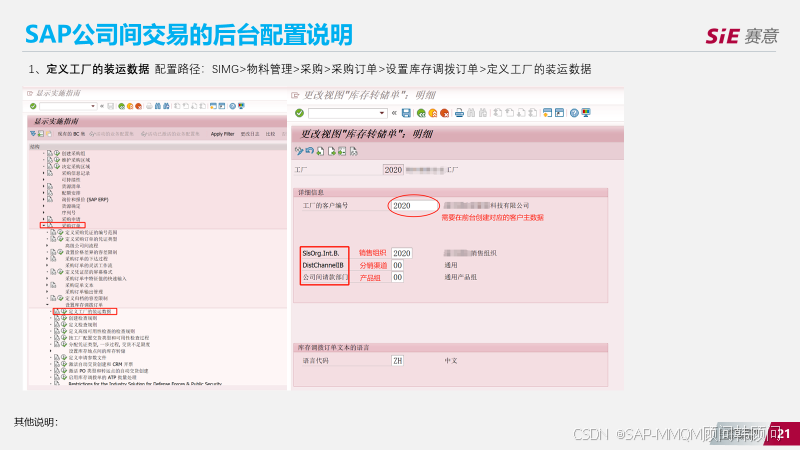Click the 更改日志 button in IMG toolbar

pos(250,134)
